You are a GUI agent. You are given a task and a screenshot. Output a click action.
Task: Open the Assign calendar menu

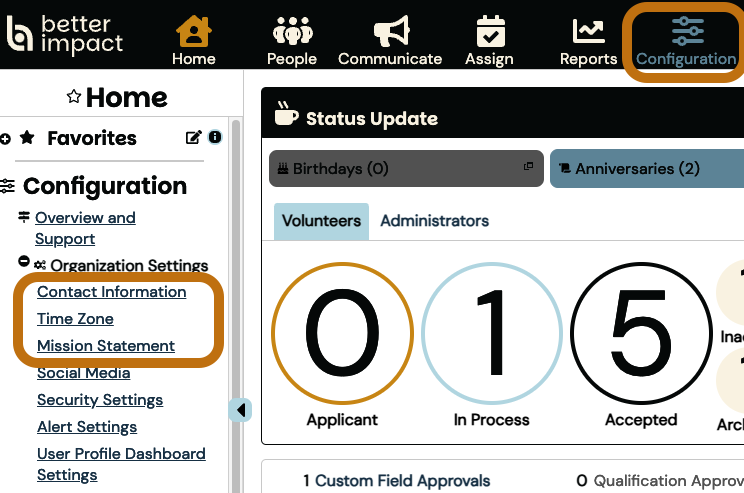(x=490, y=41)
